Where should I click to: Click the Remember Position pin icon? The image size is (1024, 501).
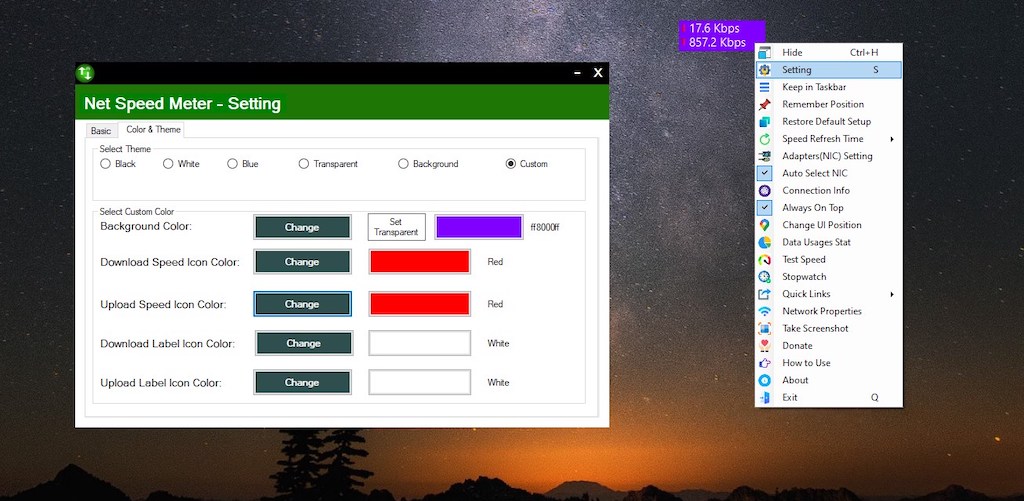pyautogui.click(x=764, y=104)
